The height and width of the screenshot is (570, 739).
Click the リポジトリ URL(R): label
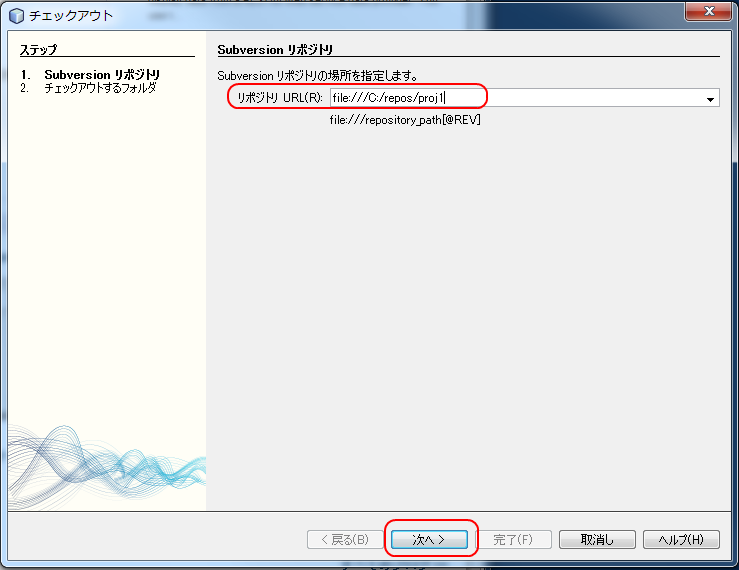coord(279,98)
